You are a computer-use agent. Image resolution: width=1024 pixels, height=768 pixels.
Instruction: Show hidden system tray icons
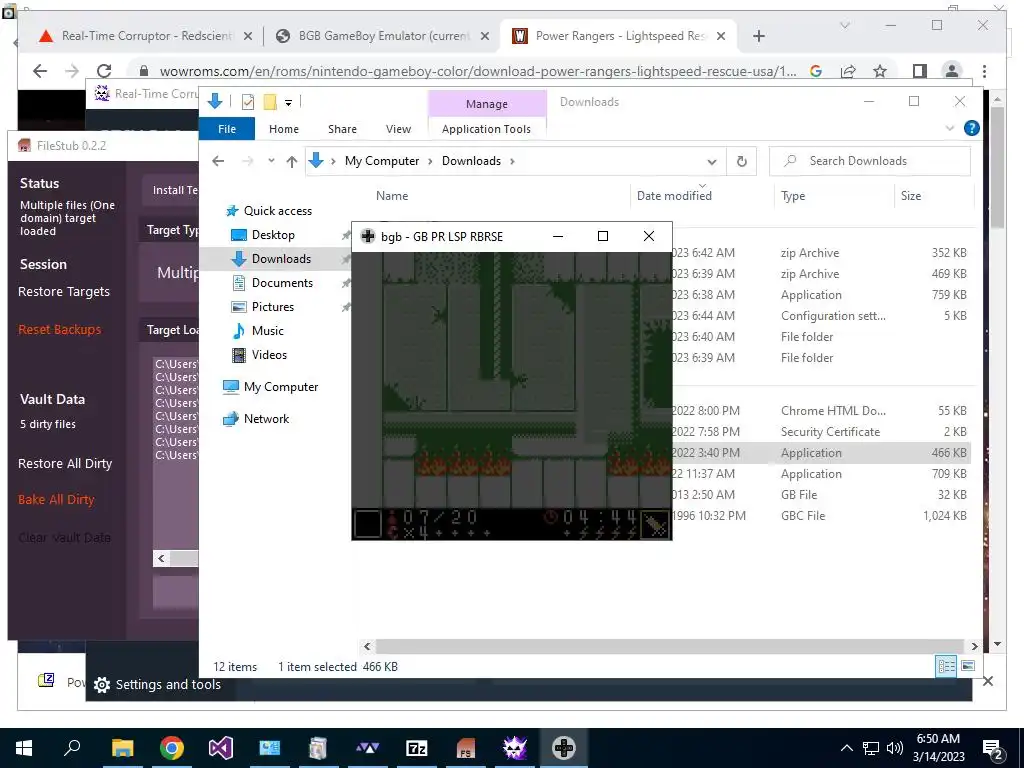click(846, 748)
